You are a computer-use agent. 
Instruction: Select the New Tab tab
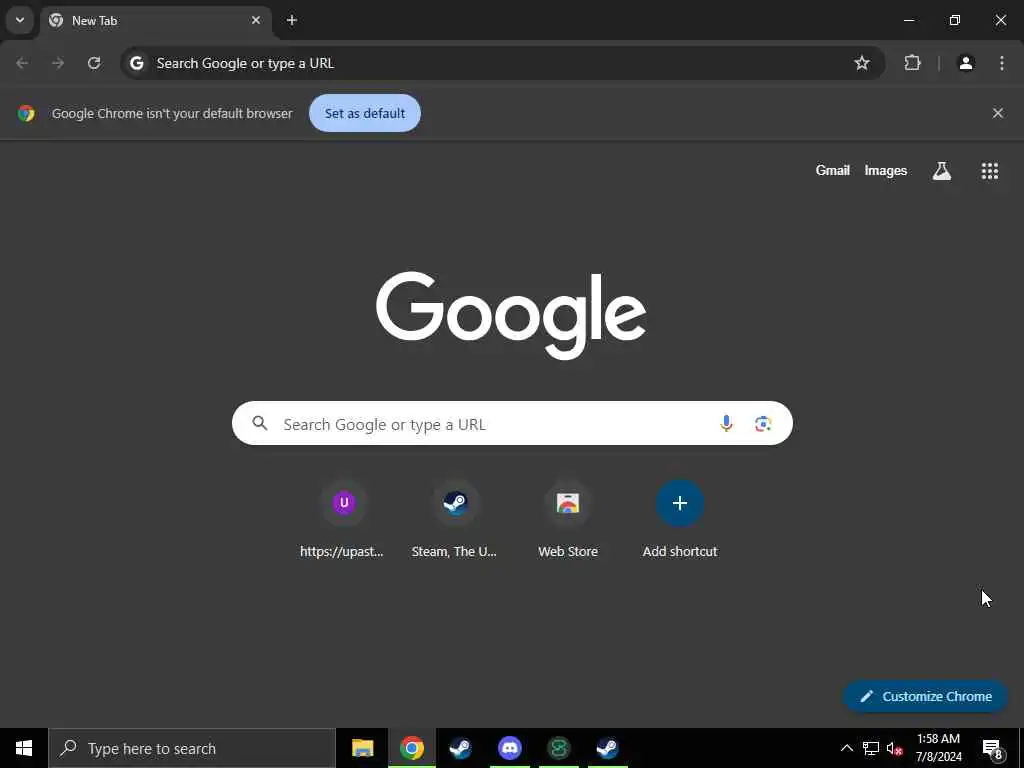(x=155, y=21)
